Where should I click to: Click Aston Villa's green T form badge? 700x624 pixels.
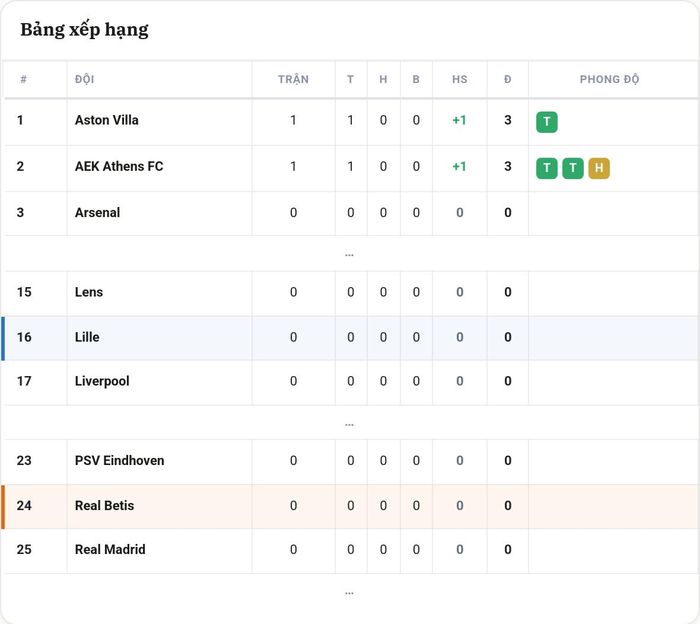[546, 122]
